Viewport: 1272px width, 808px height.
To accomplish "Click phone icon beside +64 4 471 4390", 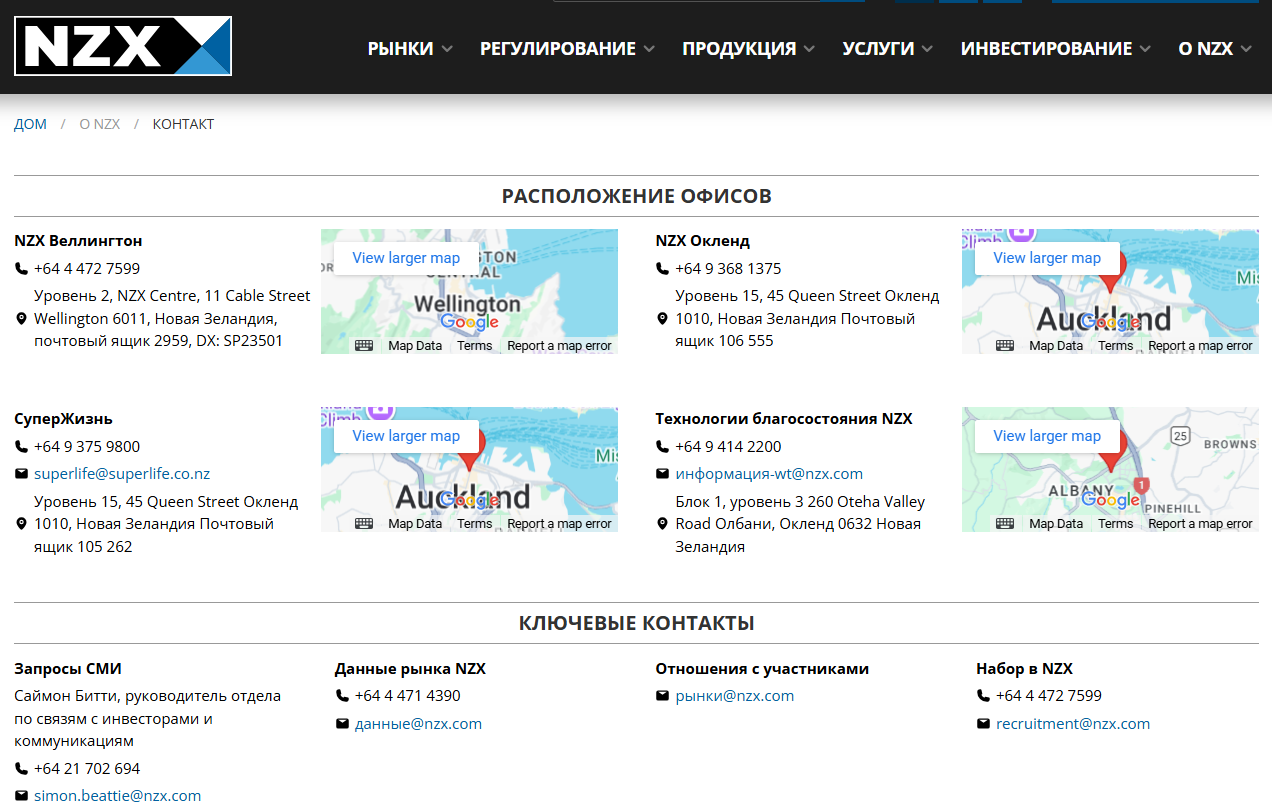I will pos(342,696).
